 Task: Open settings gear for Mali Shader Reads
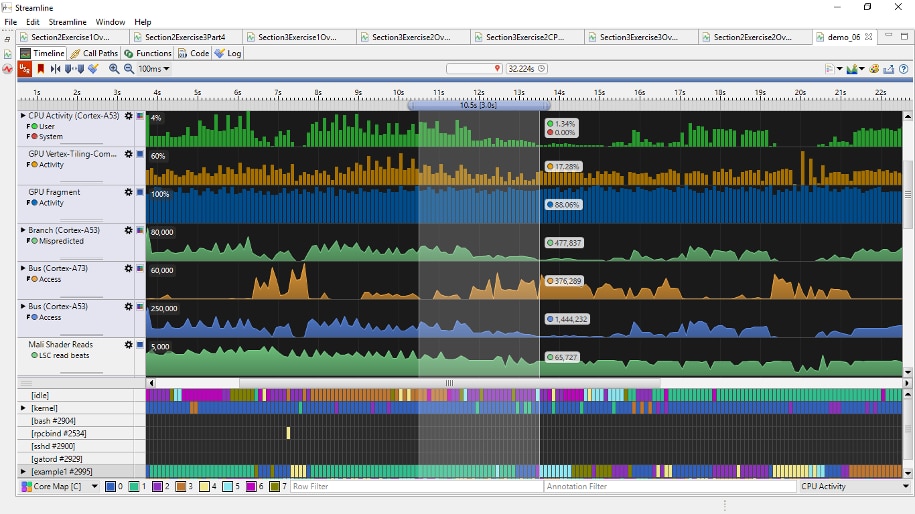128,345
